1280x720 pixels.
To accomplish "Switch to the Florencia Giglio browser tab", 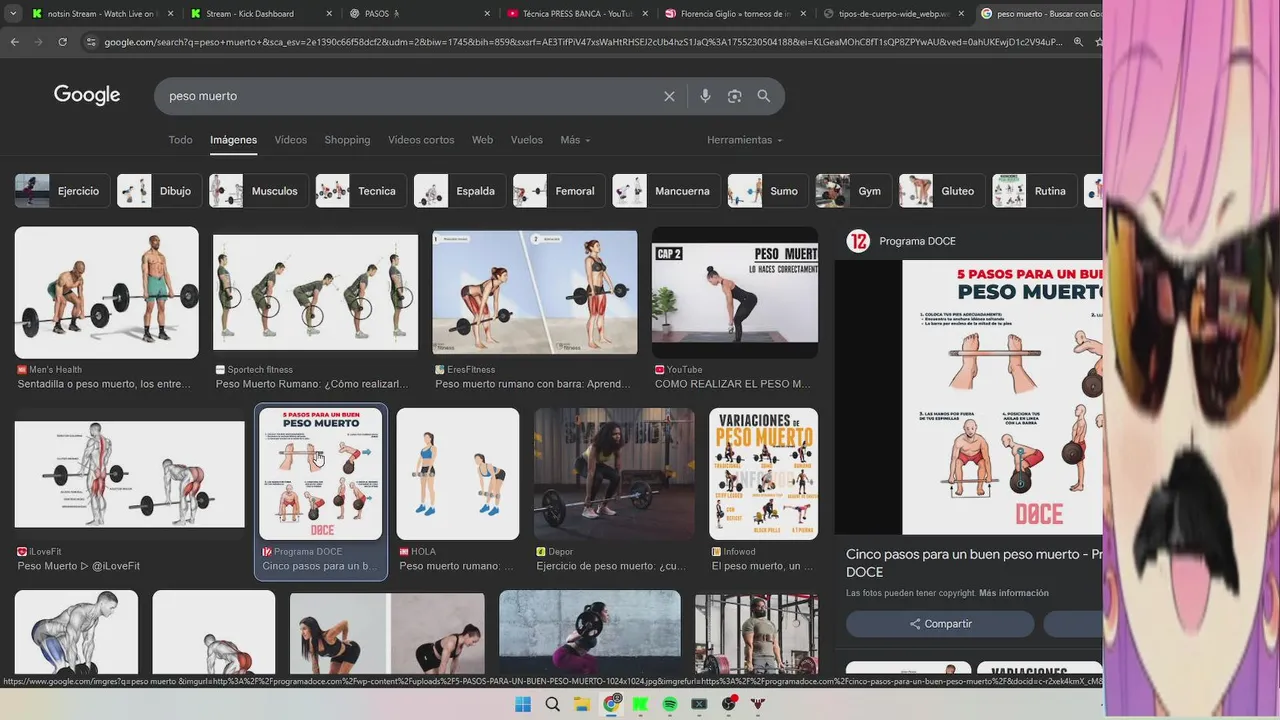I will click(734, 14).
